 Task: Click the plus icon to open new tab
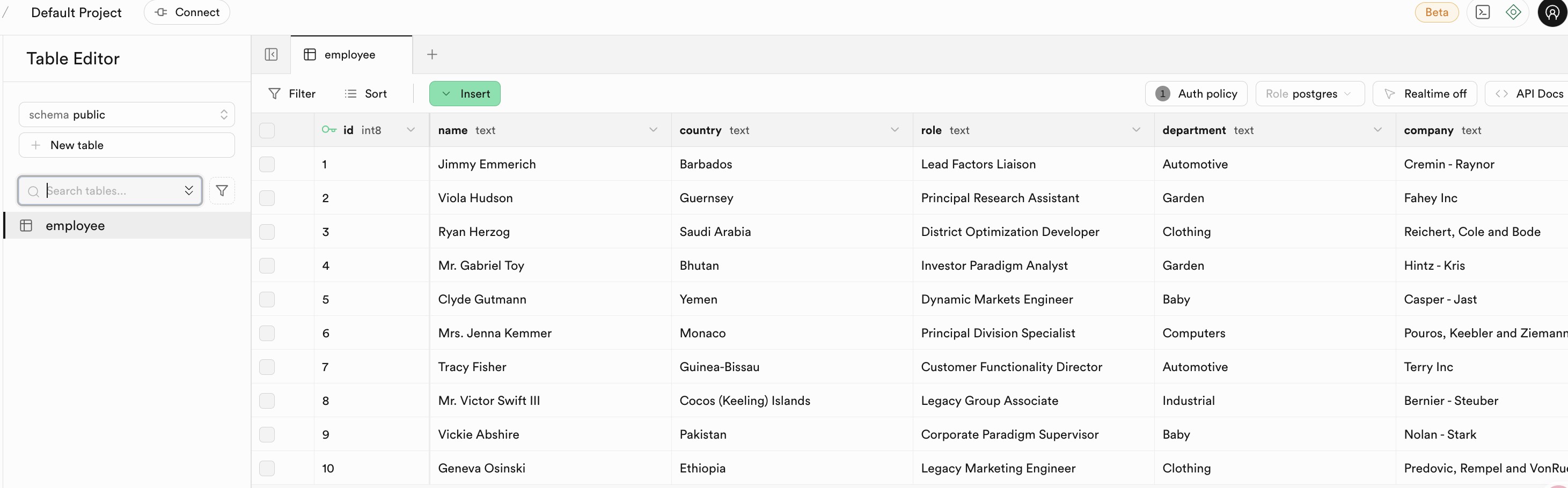(432, 55)
